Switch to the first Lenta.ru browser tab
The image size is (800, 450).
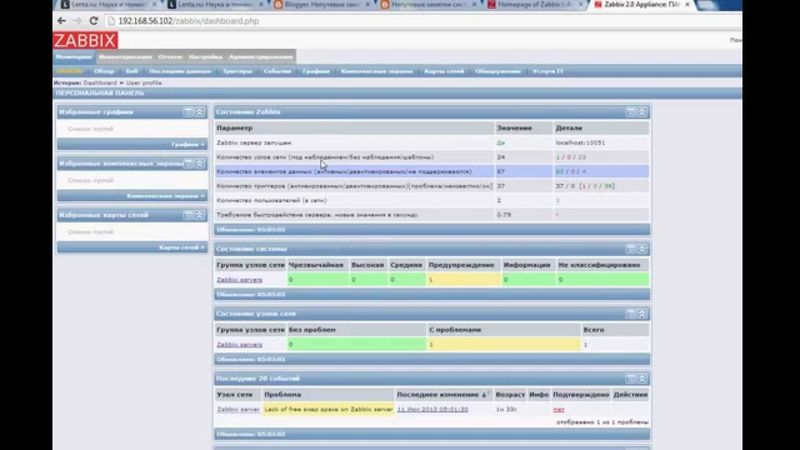click(107, 5)
